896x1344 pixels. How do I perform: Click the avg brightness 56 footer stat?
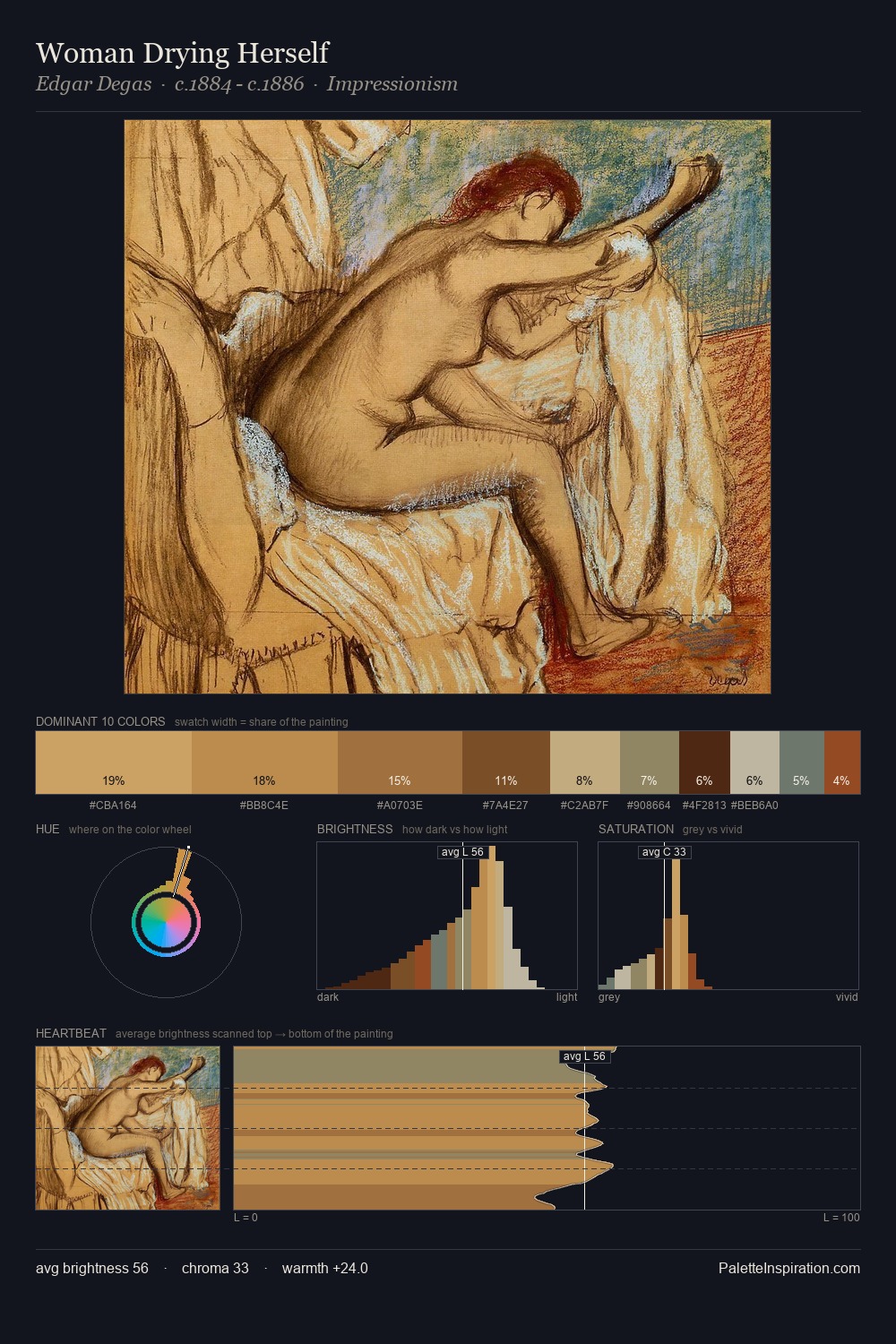(92, 1269)
